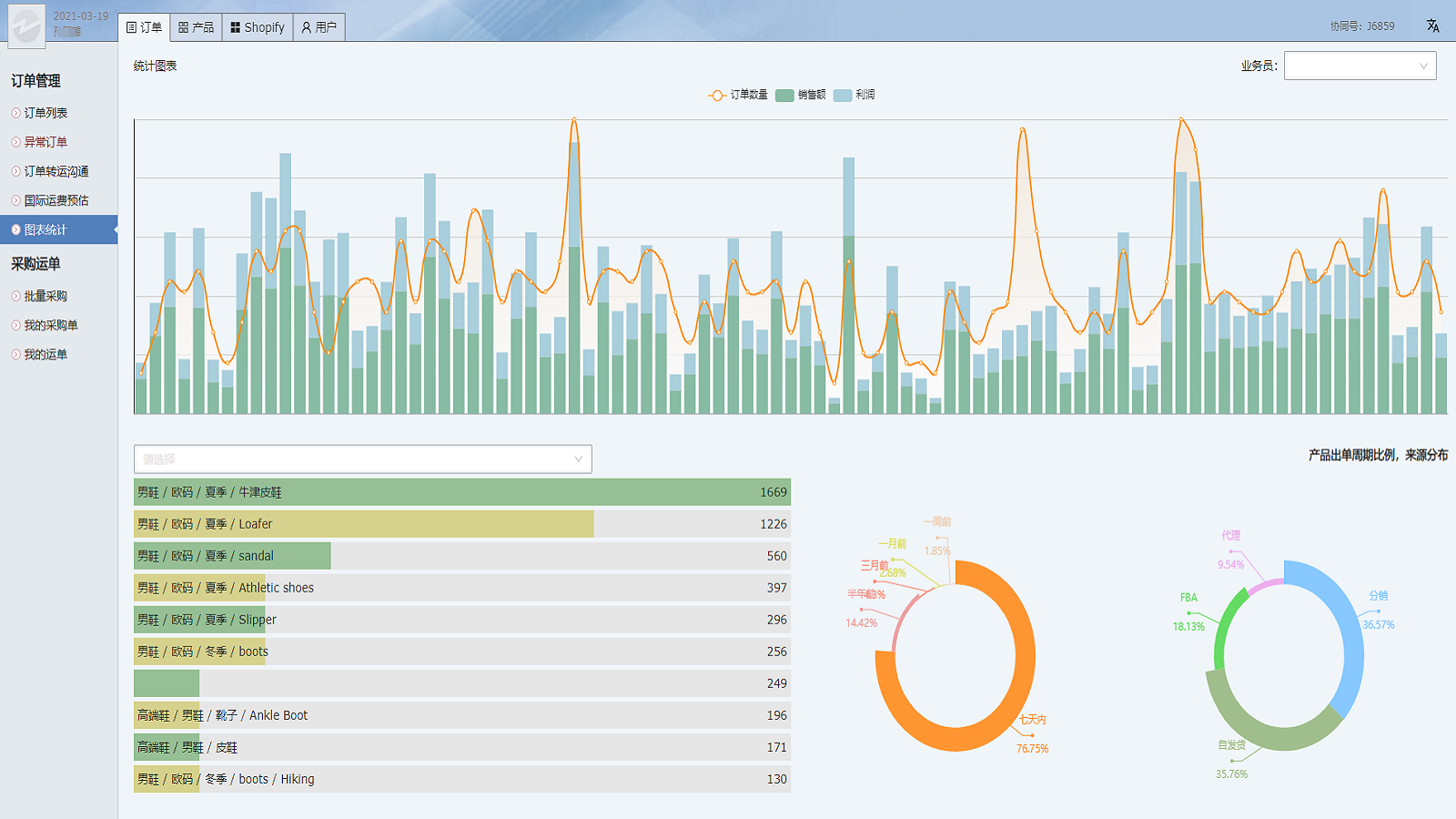The height and width of the screenshot is (819, 1456).
Task: Switch to the 产品 tab
Action: [x=196, y=27]
